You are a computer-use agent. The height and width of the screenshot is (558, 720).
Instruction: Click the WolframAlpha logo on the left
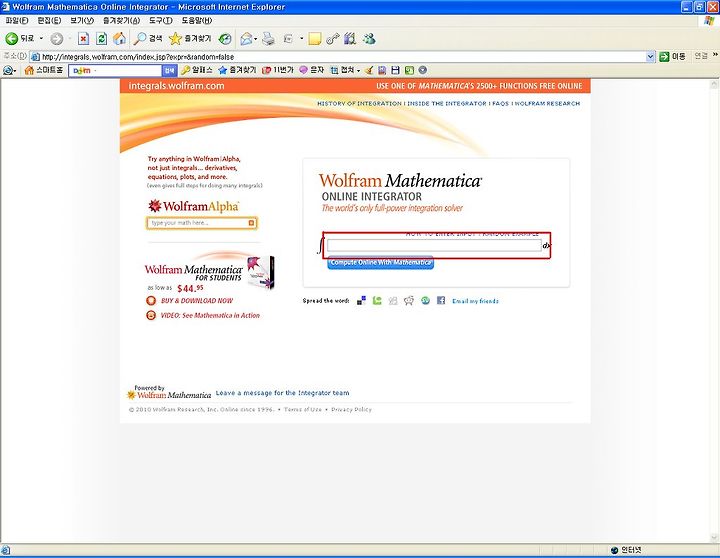pos(193,206)
